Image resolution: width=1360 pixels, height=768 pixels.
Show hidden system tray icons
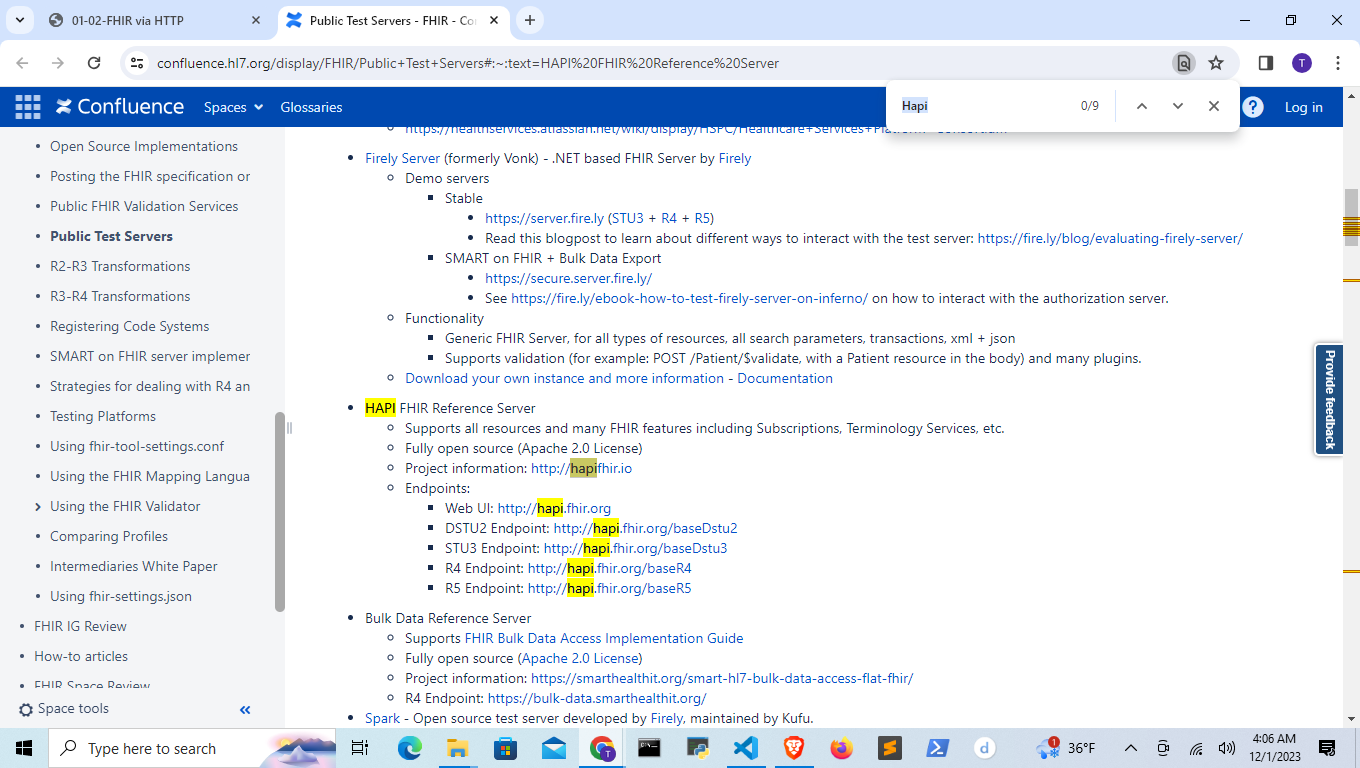(1131, 748)
